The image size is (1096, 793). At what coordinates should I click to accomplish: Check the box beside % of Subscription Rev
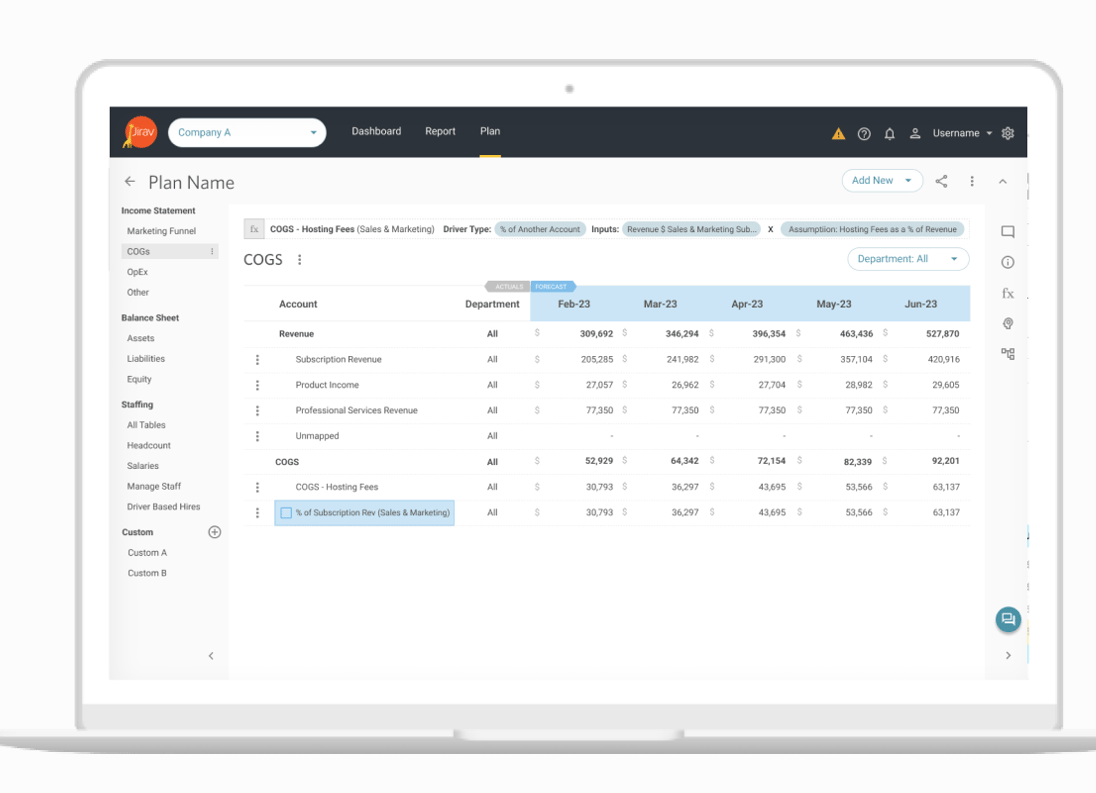(285, 512)
